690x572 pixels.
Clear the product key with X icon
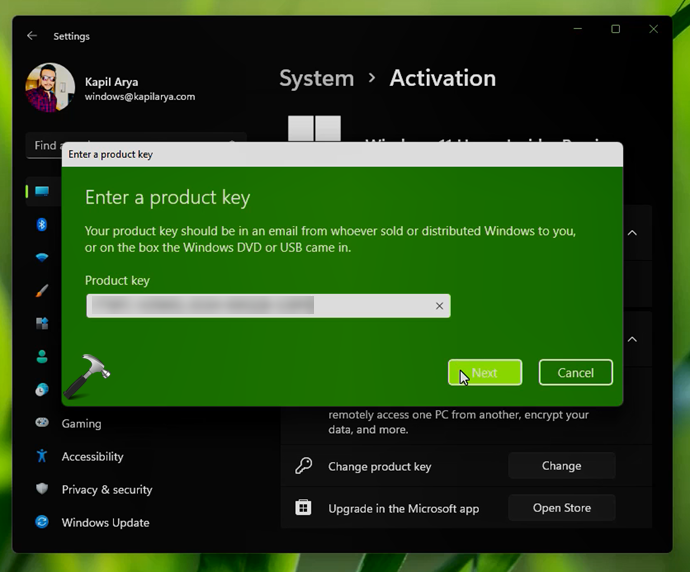click(x=439, y=306)
